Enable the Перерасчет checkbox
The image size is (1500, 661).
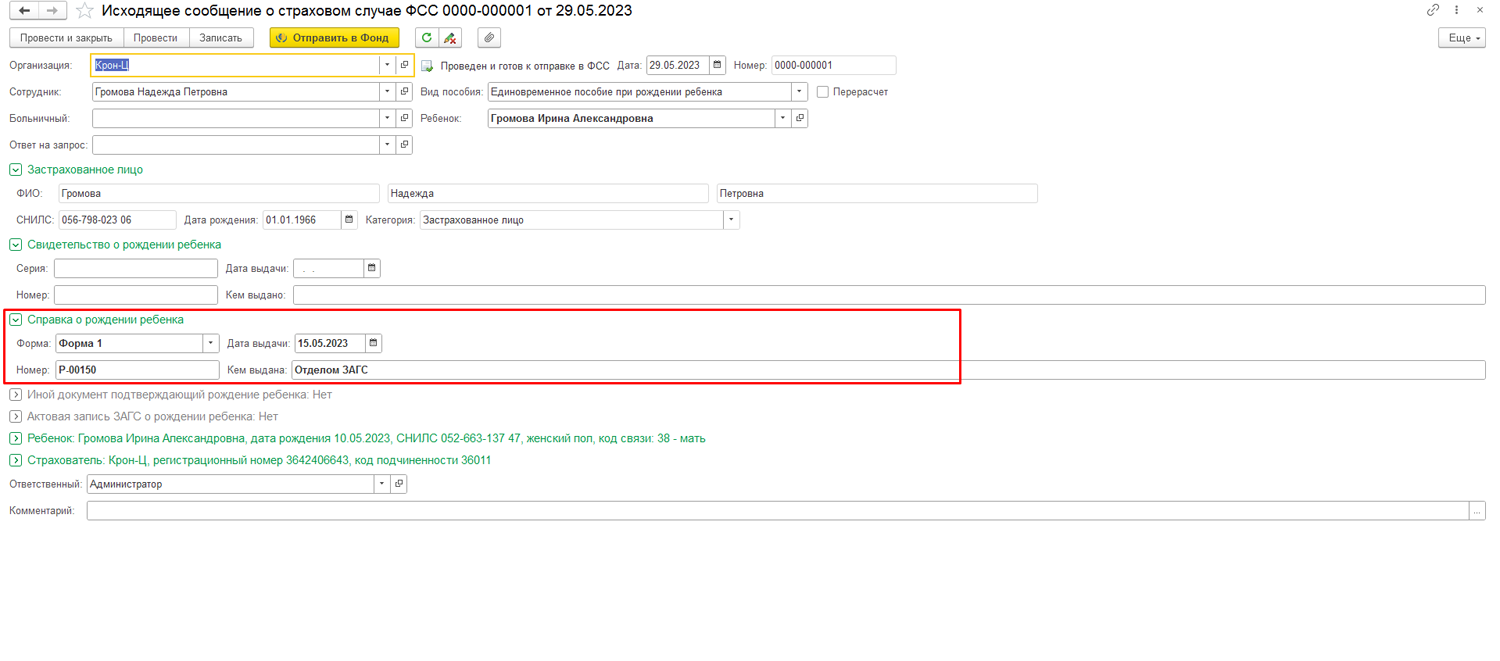point(823,92)
